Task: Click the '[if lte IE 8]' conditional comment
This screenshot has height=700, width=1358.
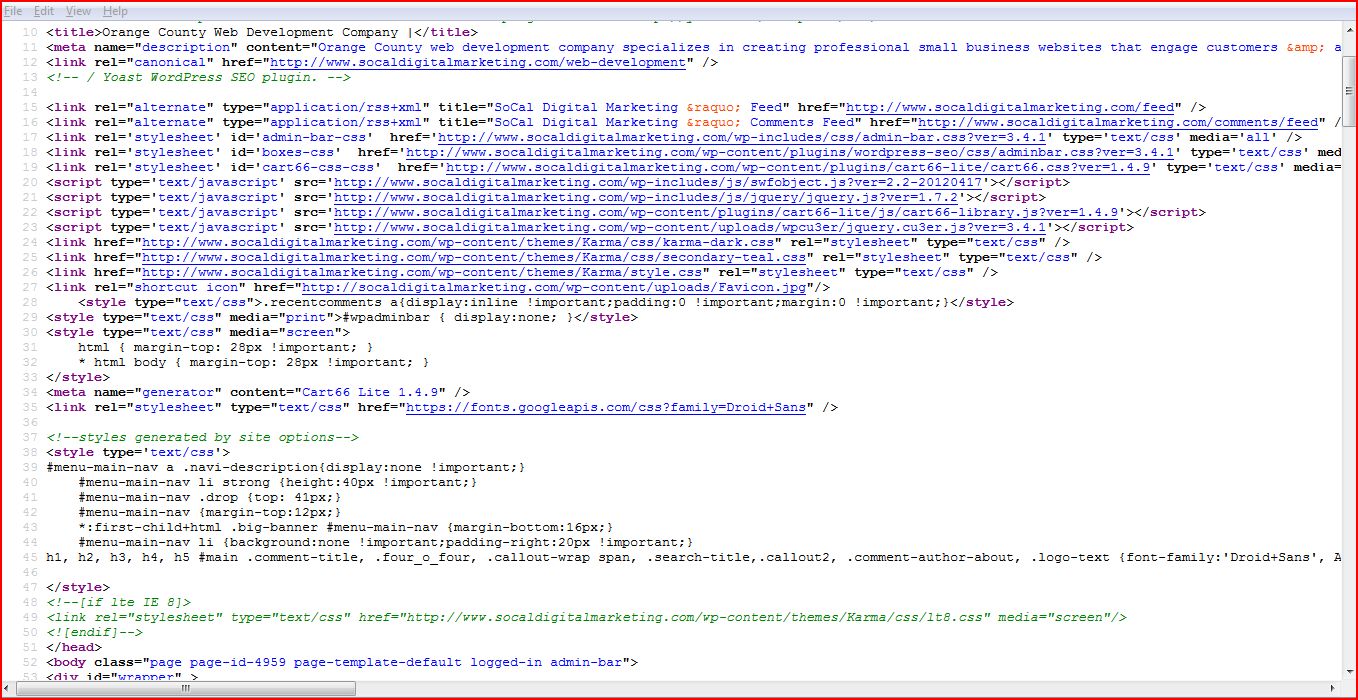Action: 118,602
